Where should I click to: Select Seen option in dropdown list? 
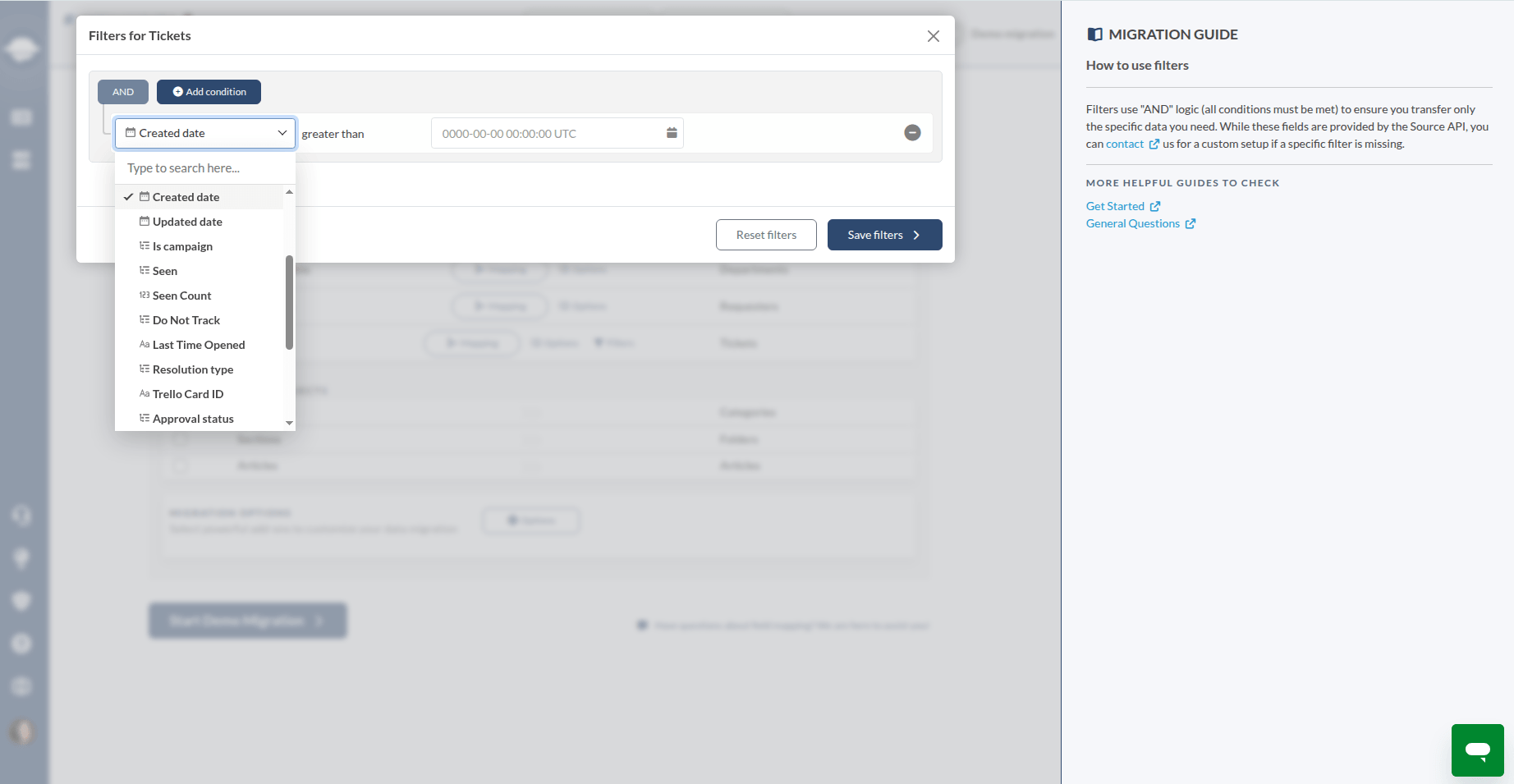click(x=200, y=271)
